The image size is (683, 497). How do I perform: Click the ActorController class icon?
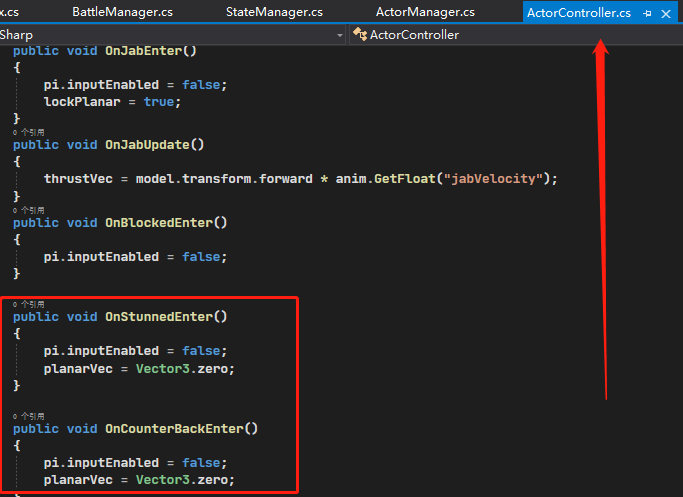pyautogui.click(x=360, y=34)
